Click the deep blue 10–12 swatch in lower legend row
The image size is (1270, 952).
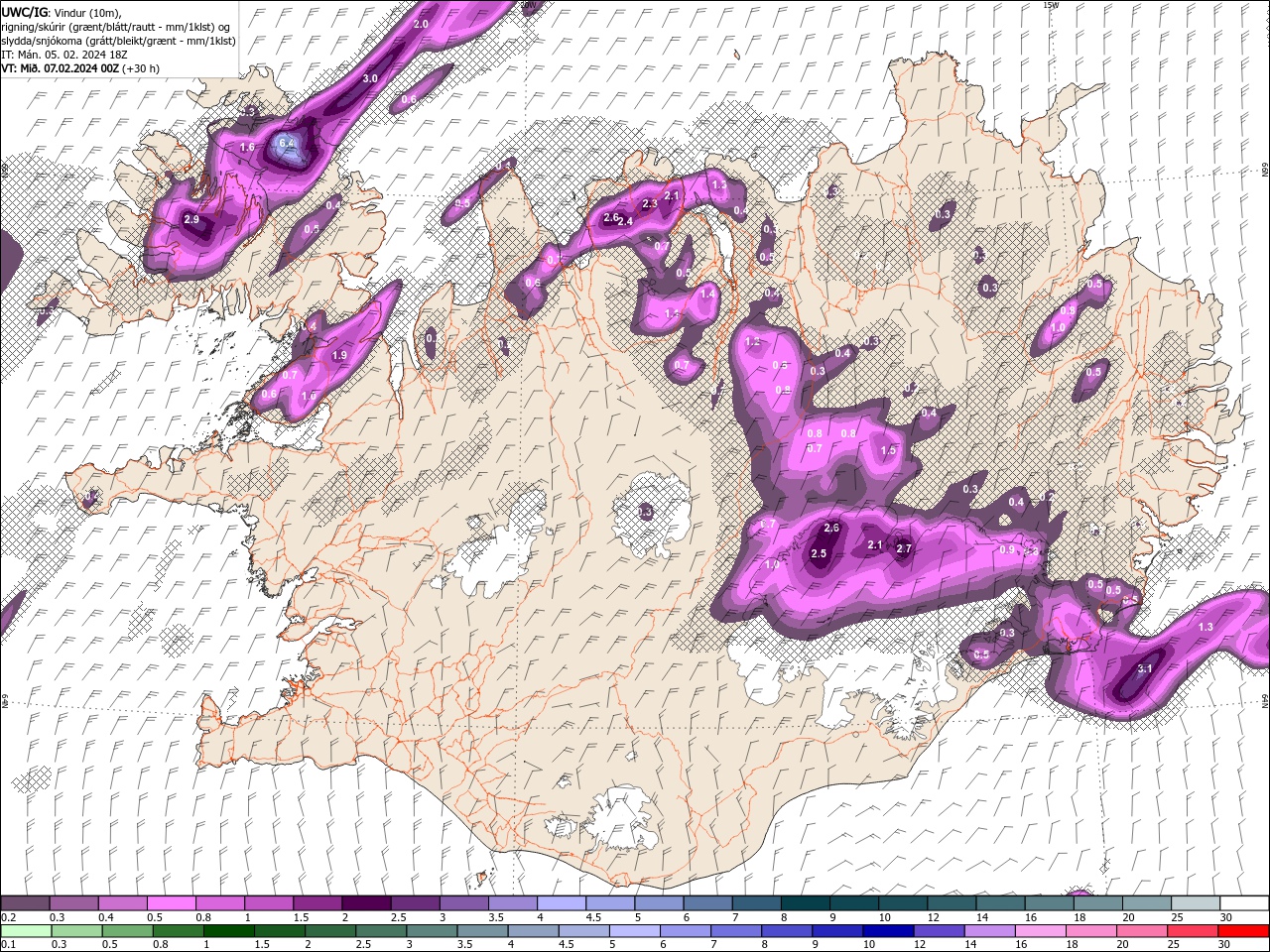point(887,931)
